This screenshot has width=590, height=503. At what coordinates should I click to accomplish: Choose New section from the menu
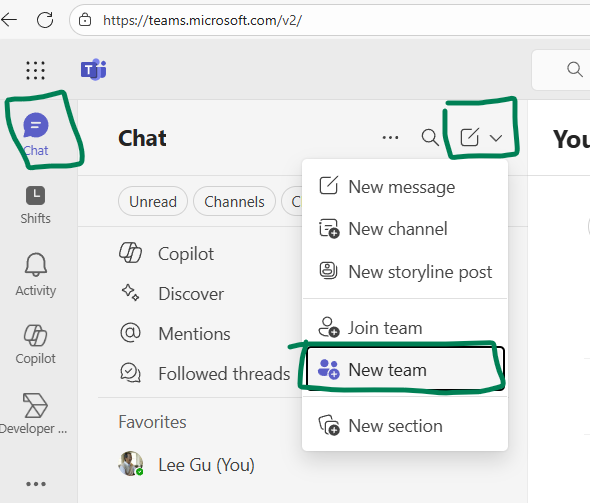coord(405,426)
